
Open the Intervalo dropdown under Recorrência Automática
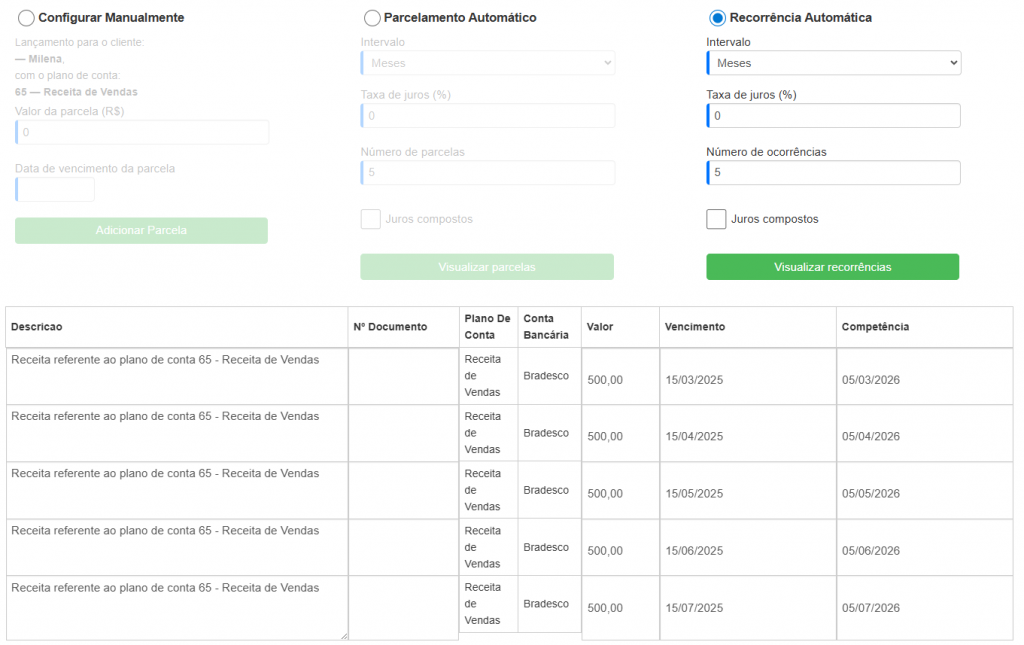point(833,63)
